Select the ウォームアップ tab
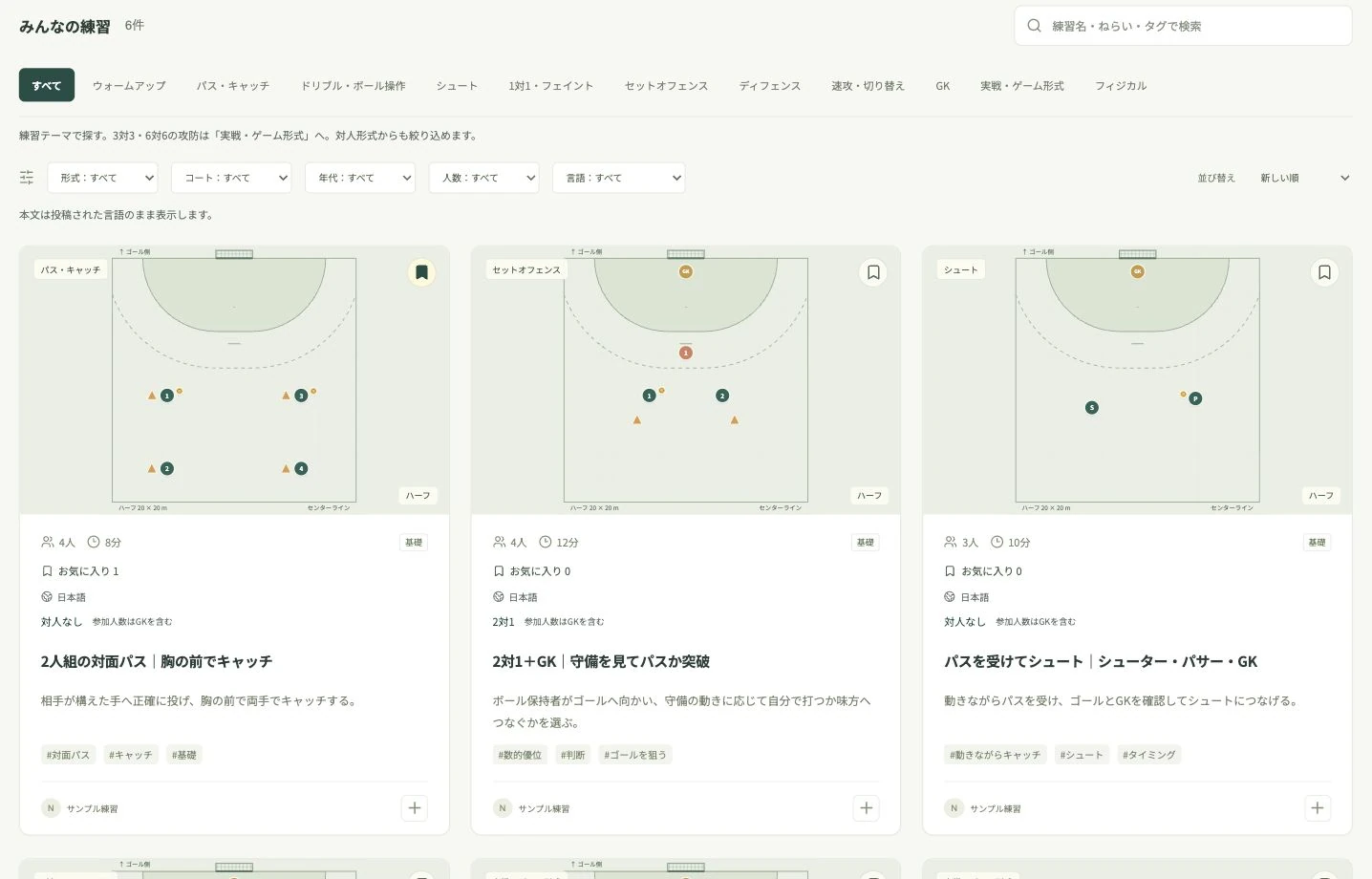The image size is (1372, 879). 129,86
